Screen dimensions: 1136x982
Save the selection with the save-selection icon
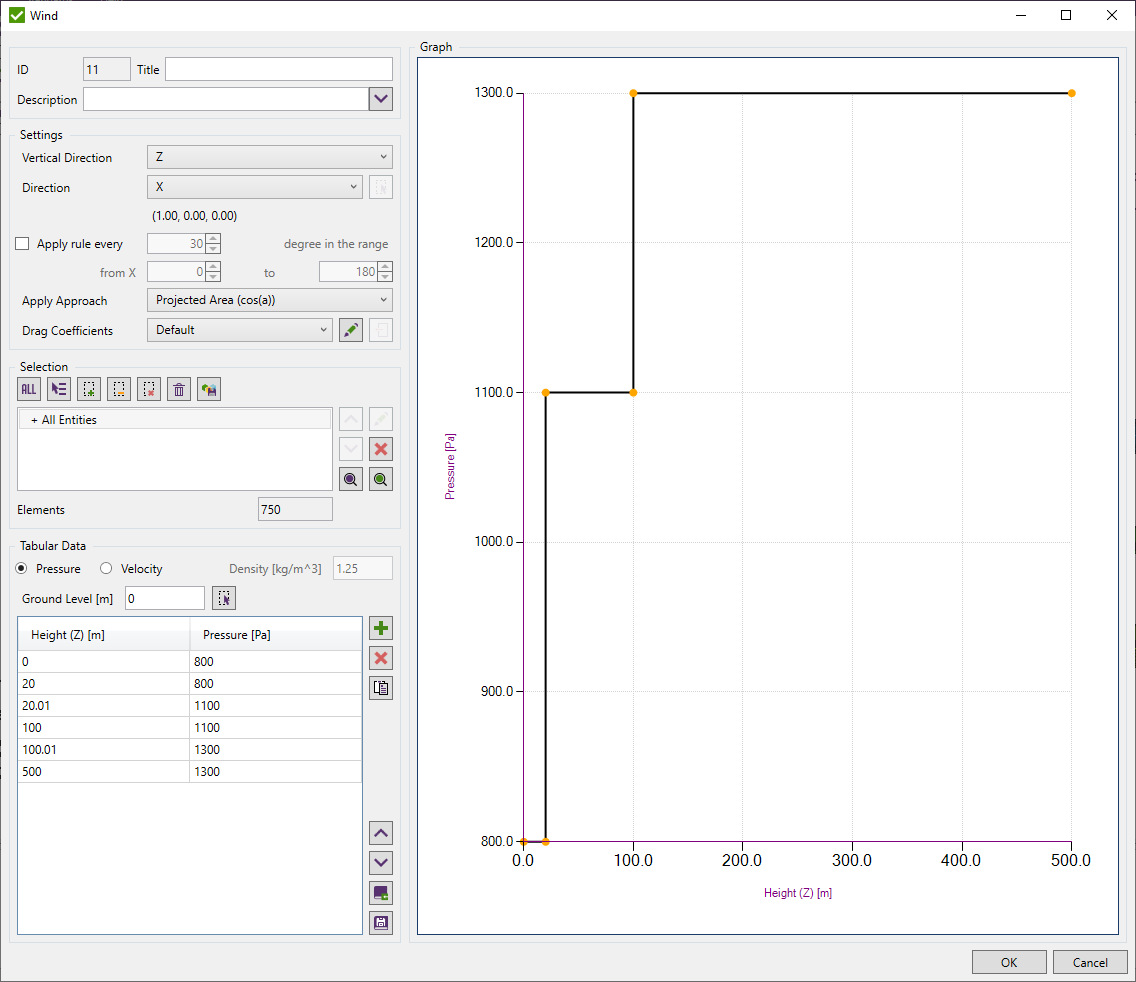(x=208, y=388)
